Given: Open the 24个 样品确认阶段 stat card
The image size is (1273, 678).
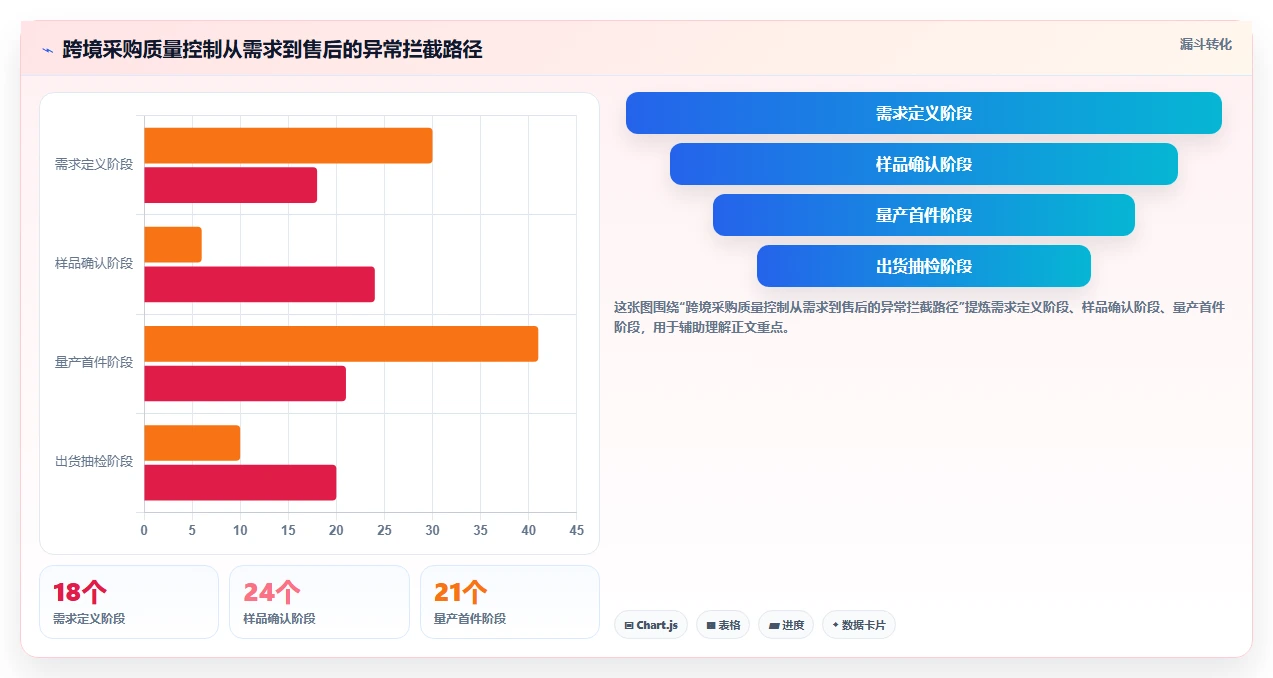Looking at the screenshot, I should coord(319,602).
